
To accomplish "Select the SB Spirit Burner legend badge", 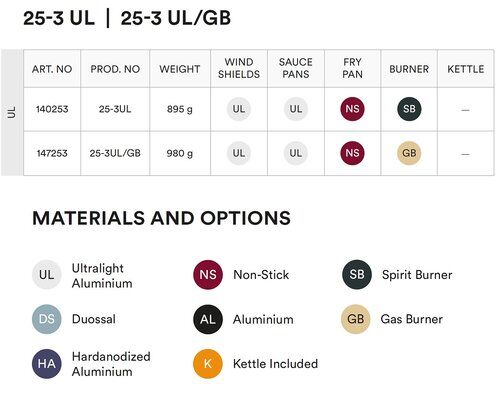I will click(x=357, y=274).
